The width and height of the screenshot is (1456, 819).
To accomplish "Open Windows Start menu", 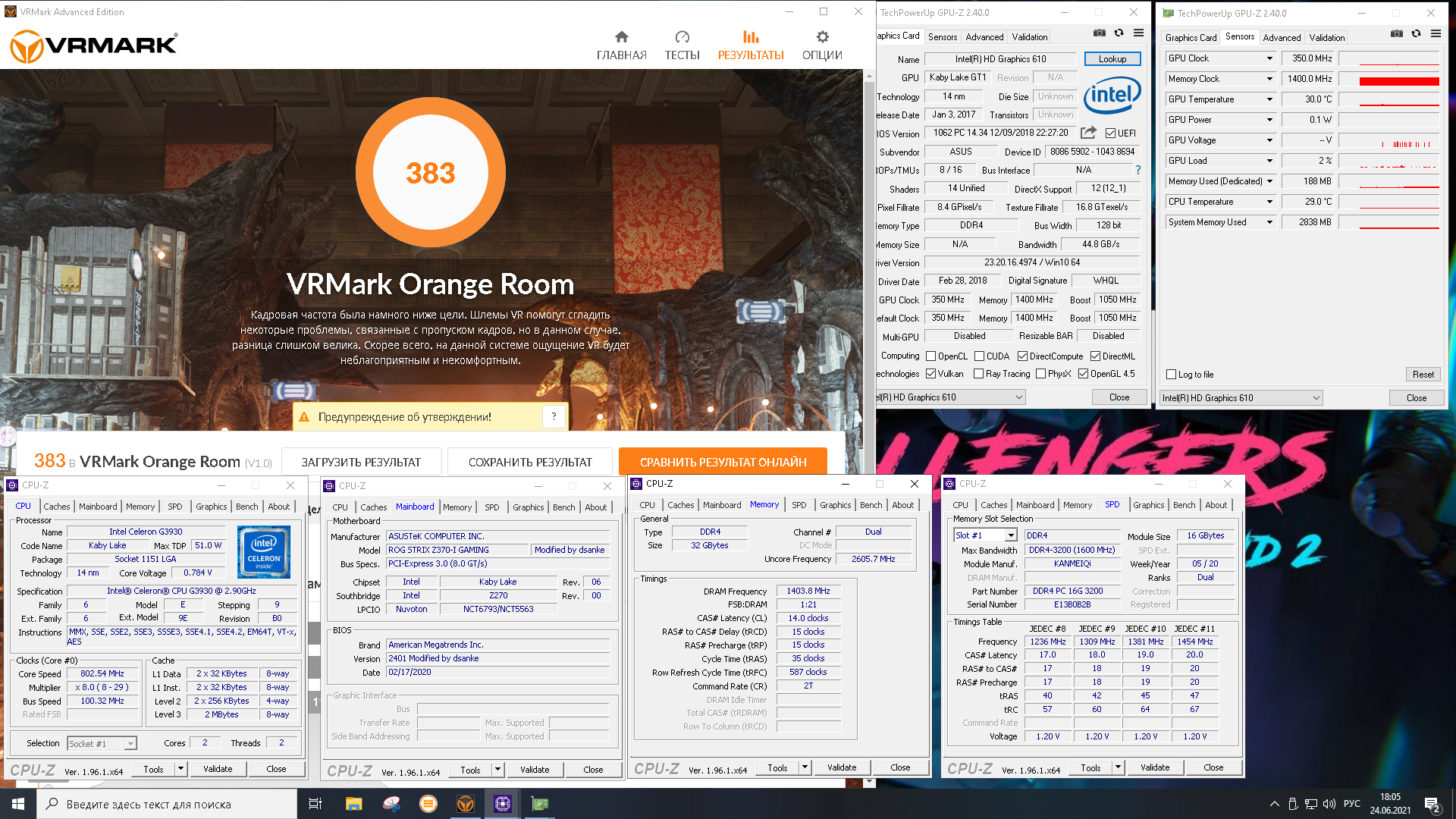I will pyautogui.click(x=18, y=804).
